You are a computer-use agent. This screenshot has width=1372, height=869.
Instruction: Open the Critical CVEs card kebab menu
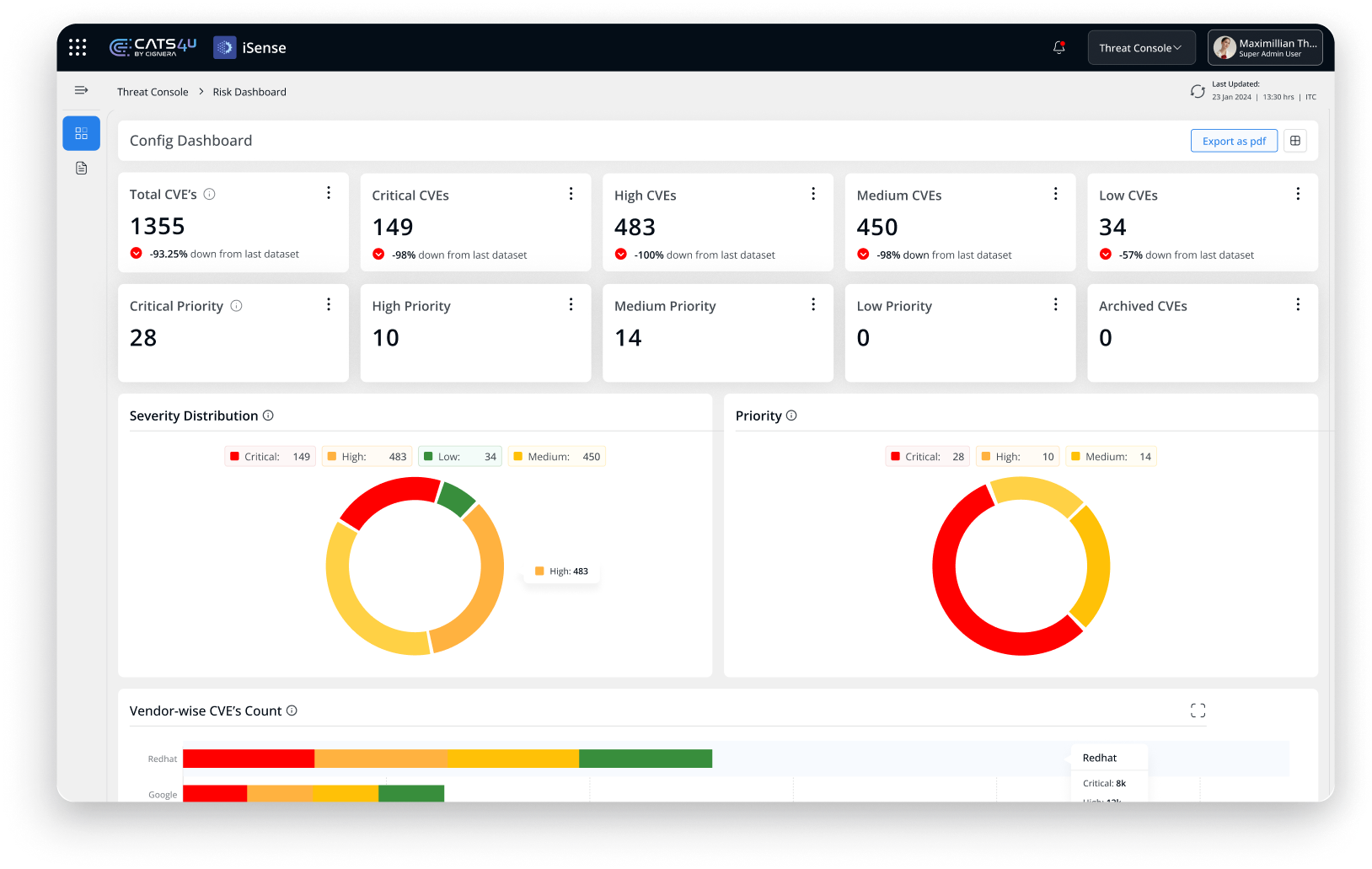(571, 194)
